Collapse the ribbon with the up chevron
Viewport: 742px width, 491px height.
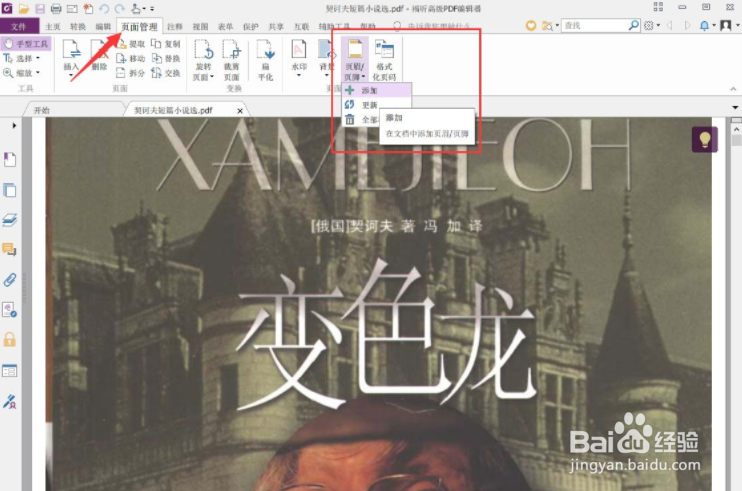(733, 89)
